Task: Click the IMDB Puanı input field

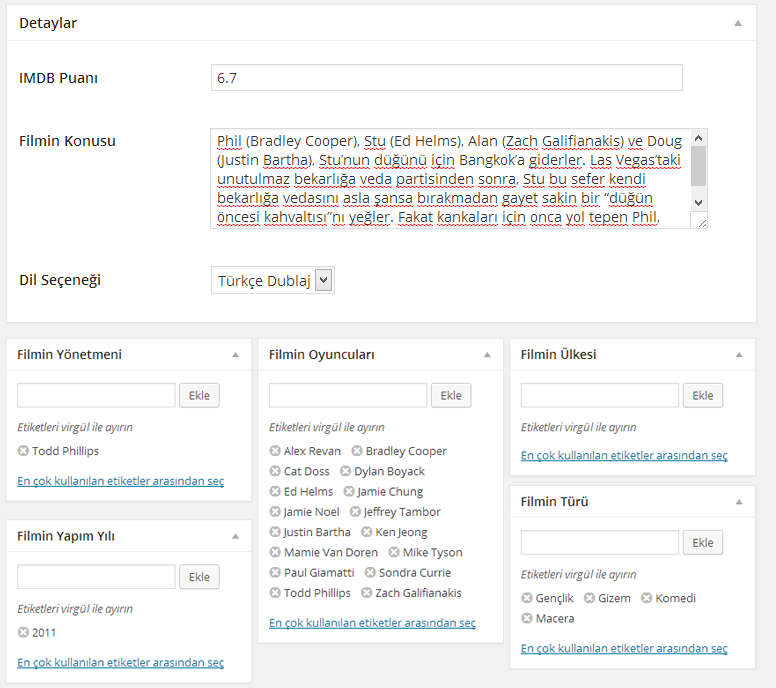Action: click(447, 78)
